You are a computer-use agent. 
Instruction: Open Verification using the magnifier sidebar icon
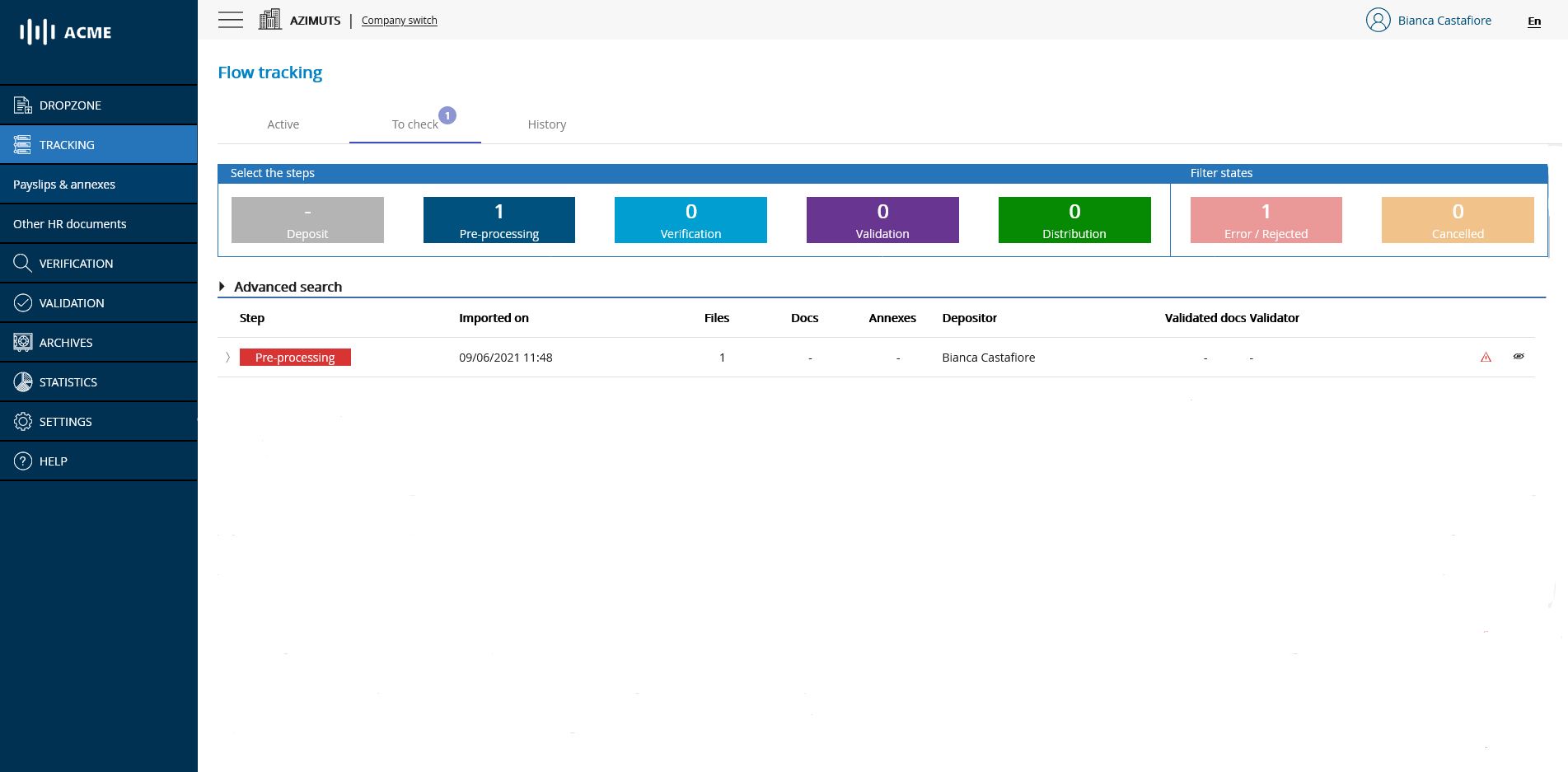pos(22,263)
